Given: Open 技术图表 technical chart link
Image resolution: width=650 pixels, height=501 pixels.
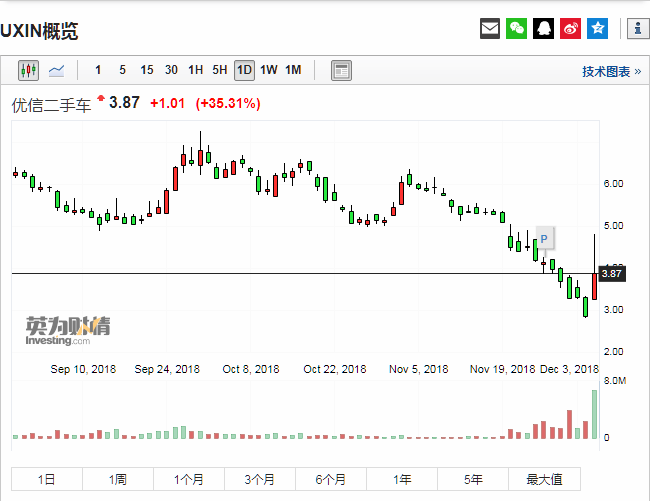Looking at the screenshot, I should (x=611, y=71).
